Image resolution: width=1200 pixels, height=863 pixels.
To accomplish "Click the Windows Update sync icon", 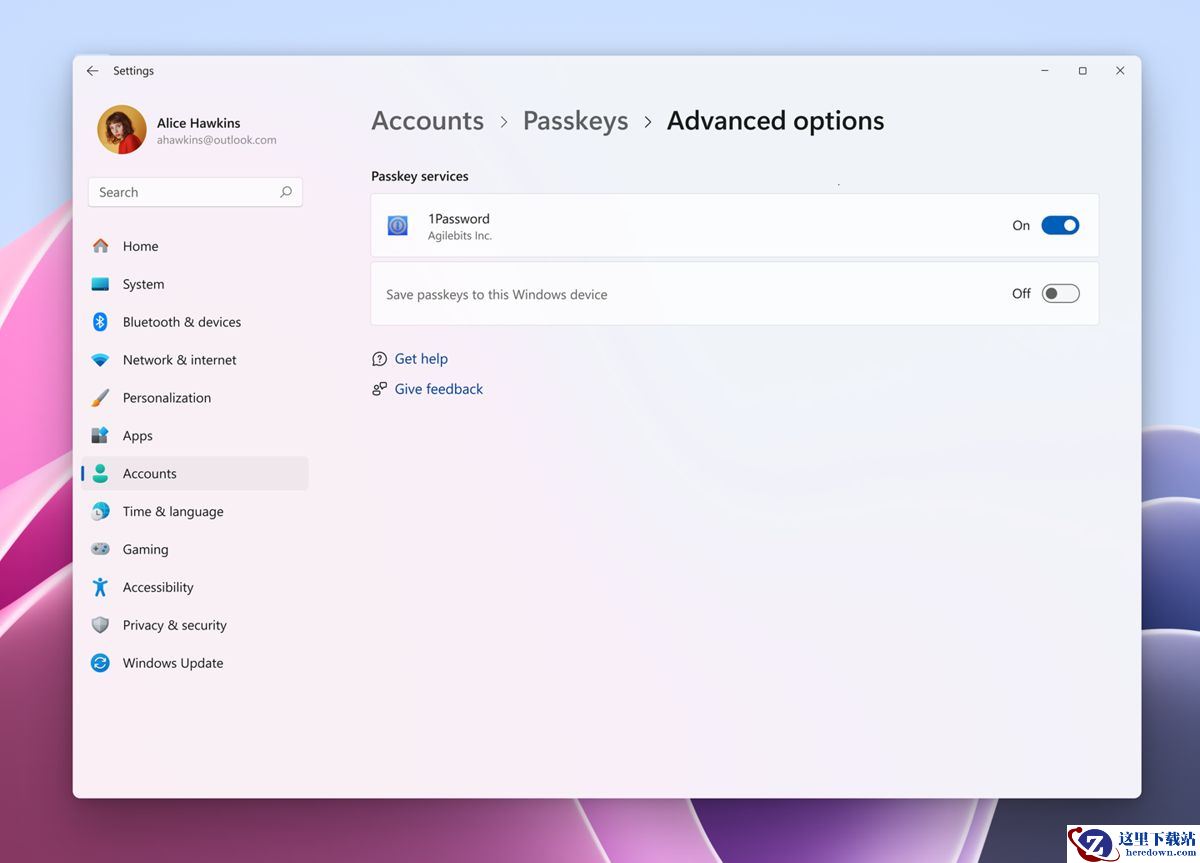I will tap(100, 663).
